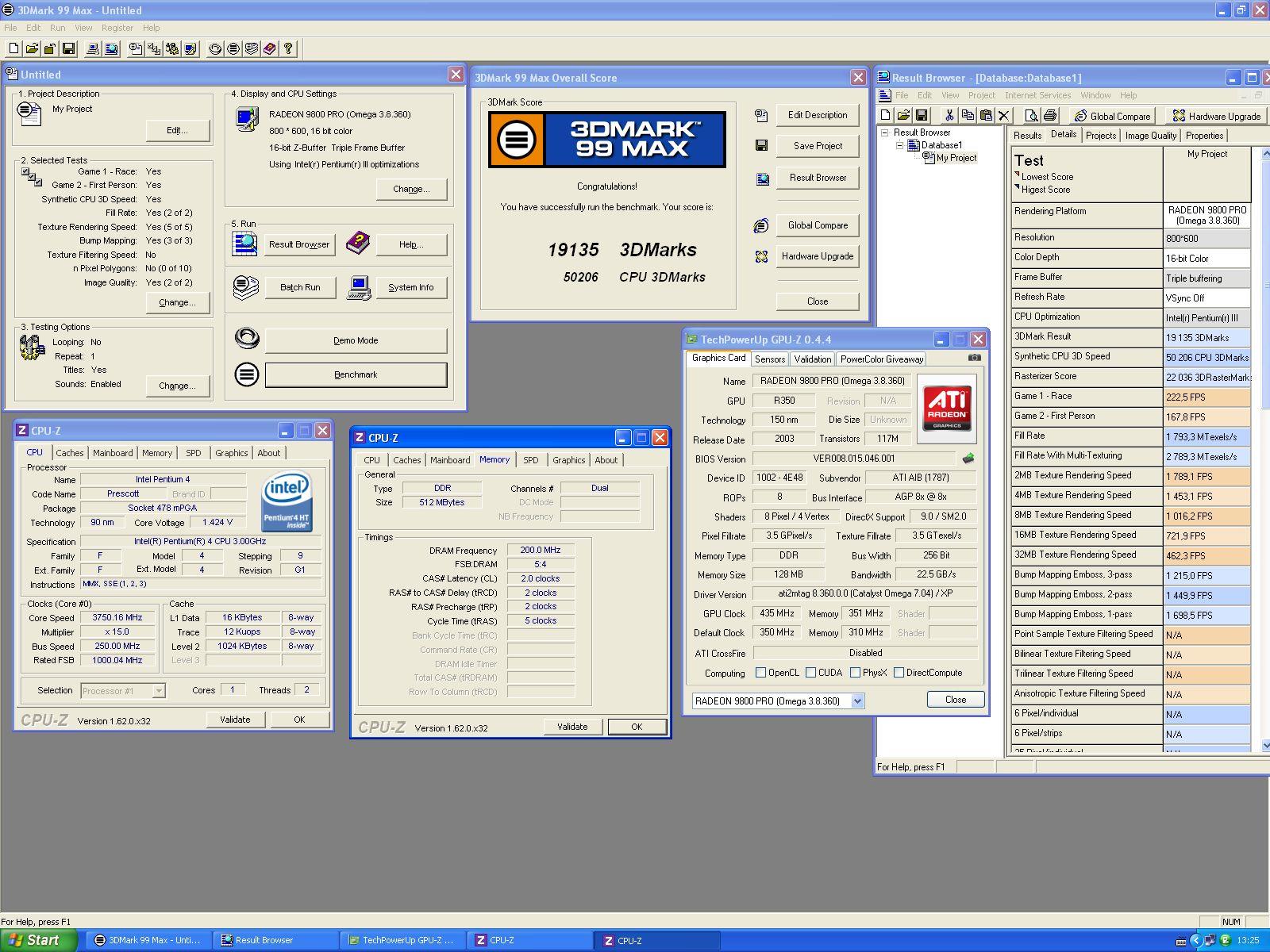Click Display settings icon in 3DMark toolbar
Viewport: 1270px width, 952px height.
(190, 48)
